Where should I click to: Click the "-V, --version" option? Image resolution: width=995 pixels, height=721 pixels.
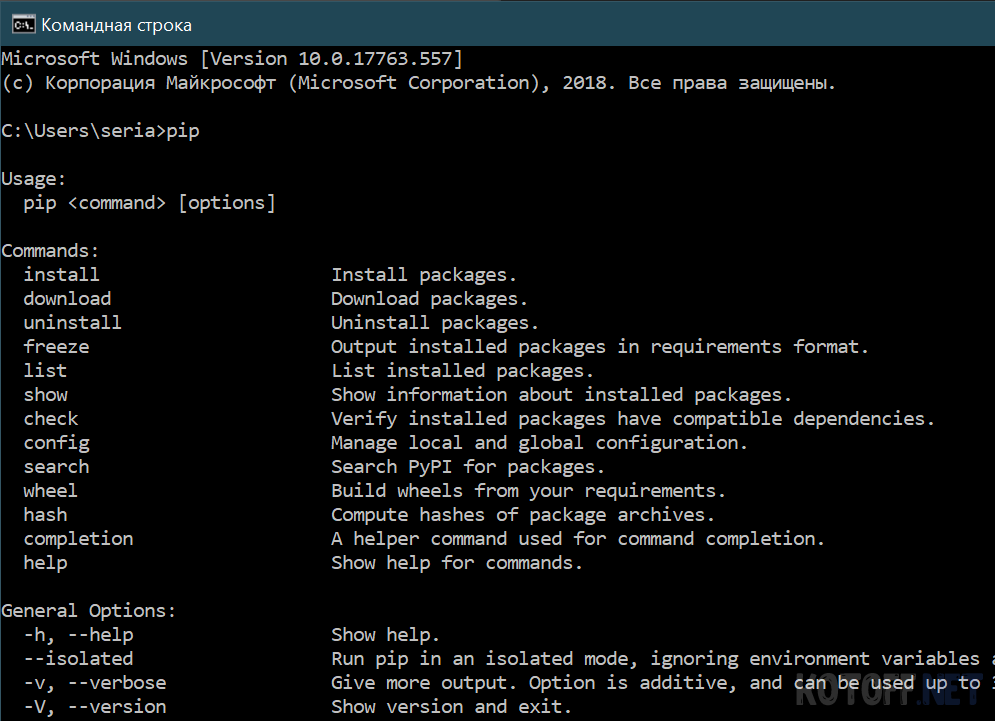94,707
